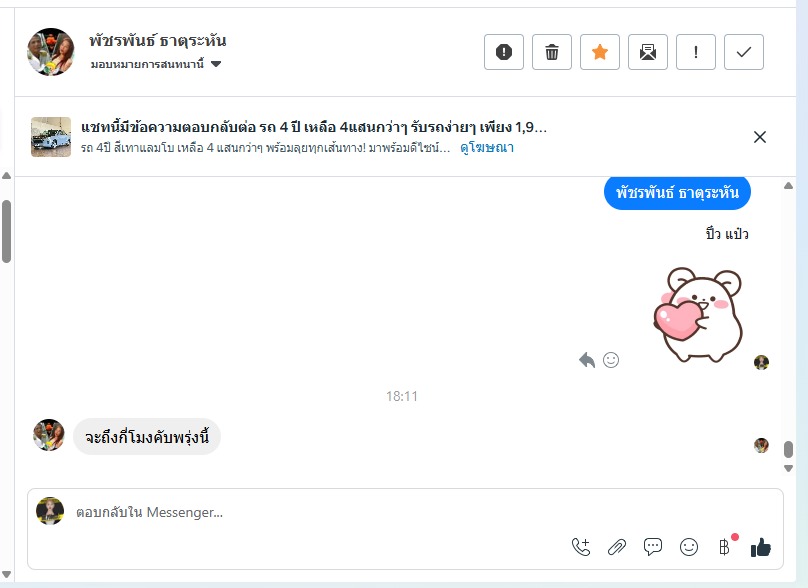Image resolution: width=808 pixels, height=588 pixels.
Task: Click the chat scrollbar down arrow
Action: pos(788,468)
